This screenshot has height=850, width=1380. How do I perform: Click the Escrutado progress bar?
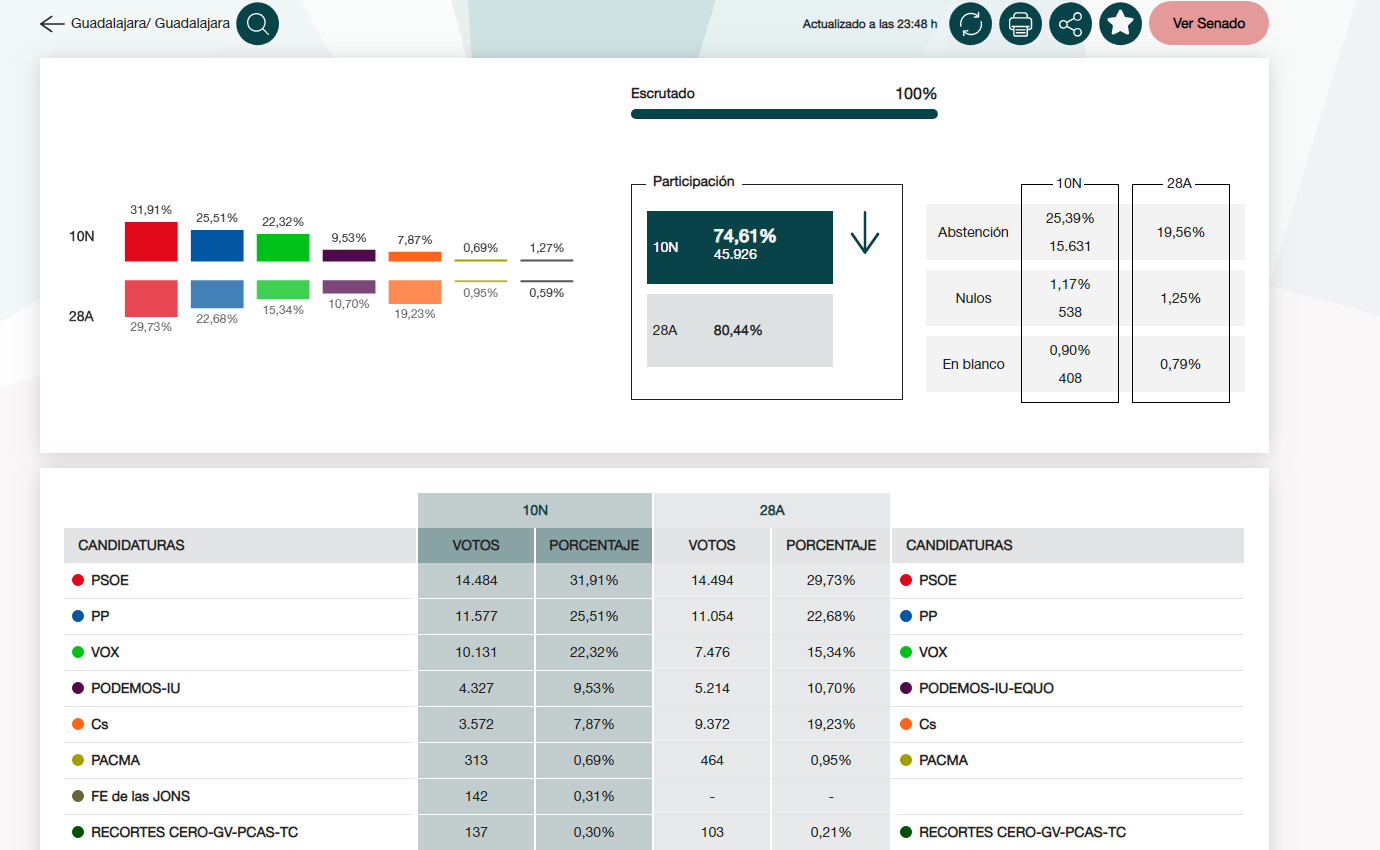784,114
